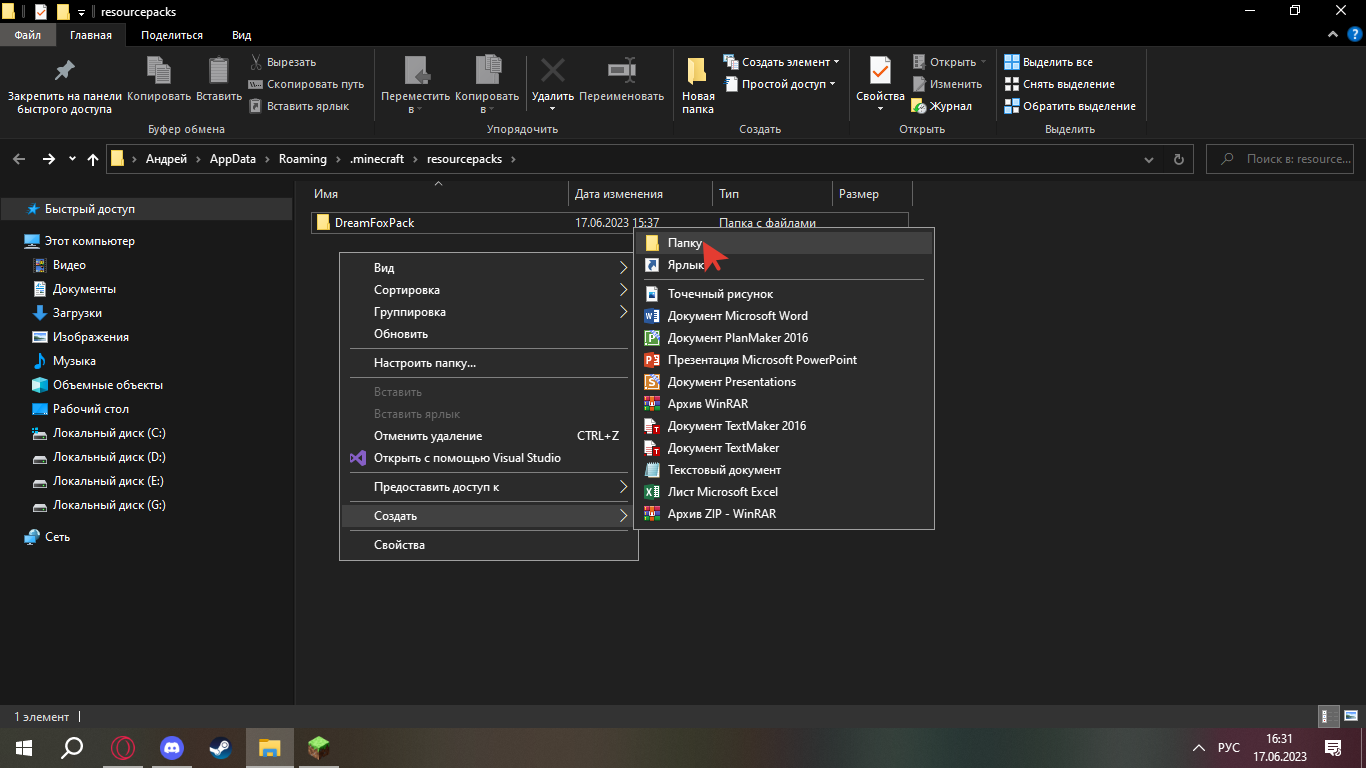Viewport: 1366px width, 768px height.
Task: Click Обновить in the context menu
Action: 401,334
